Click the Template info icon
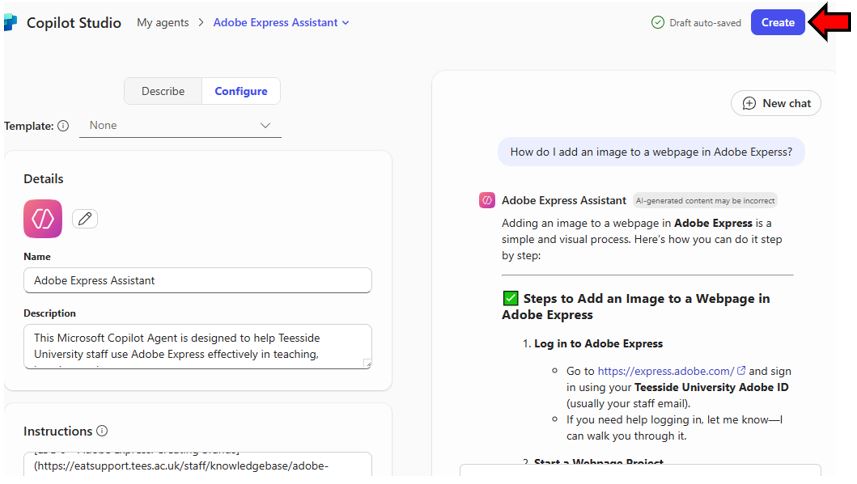 click(63, 126)
